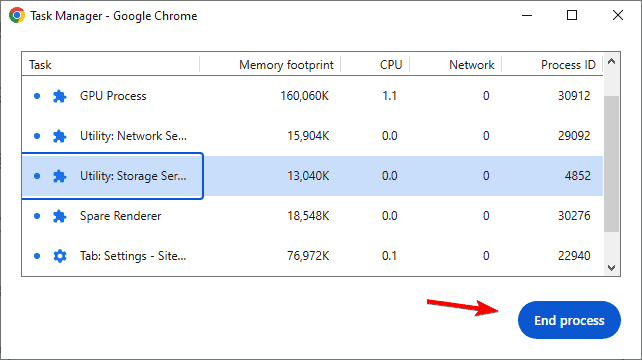Image resolution: width=642 pixels, height=360 pixels.
Task: Sort by the Task column header
Action: point(40,65)
